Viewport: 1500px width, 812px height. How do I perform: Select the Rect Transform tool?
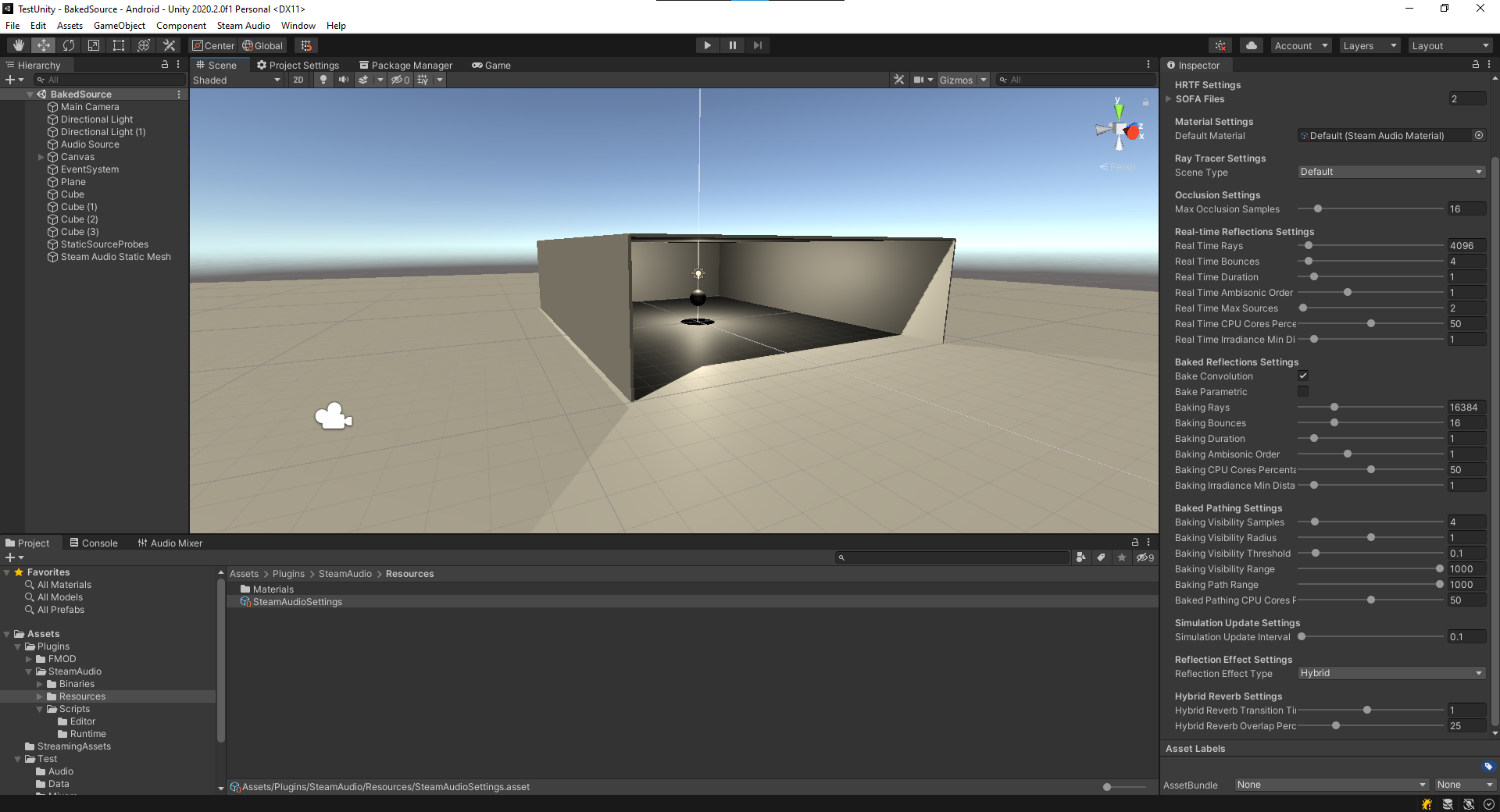[x=119, y=45]
